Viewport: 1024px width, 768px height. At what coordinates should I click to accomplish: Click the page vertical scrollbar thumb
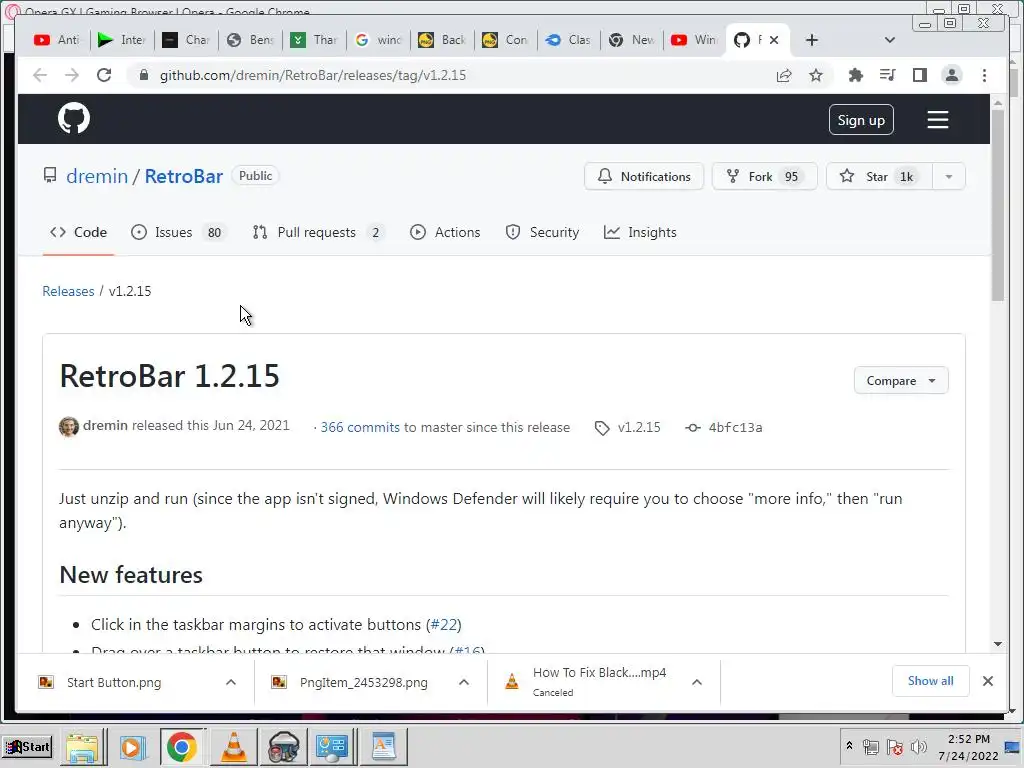tap(997, 206)
